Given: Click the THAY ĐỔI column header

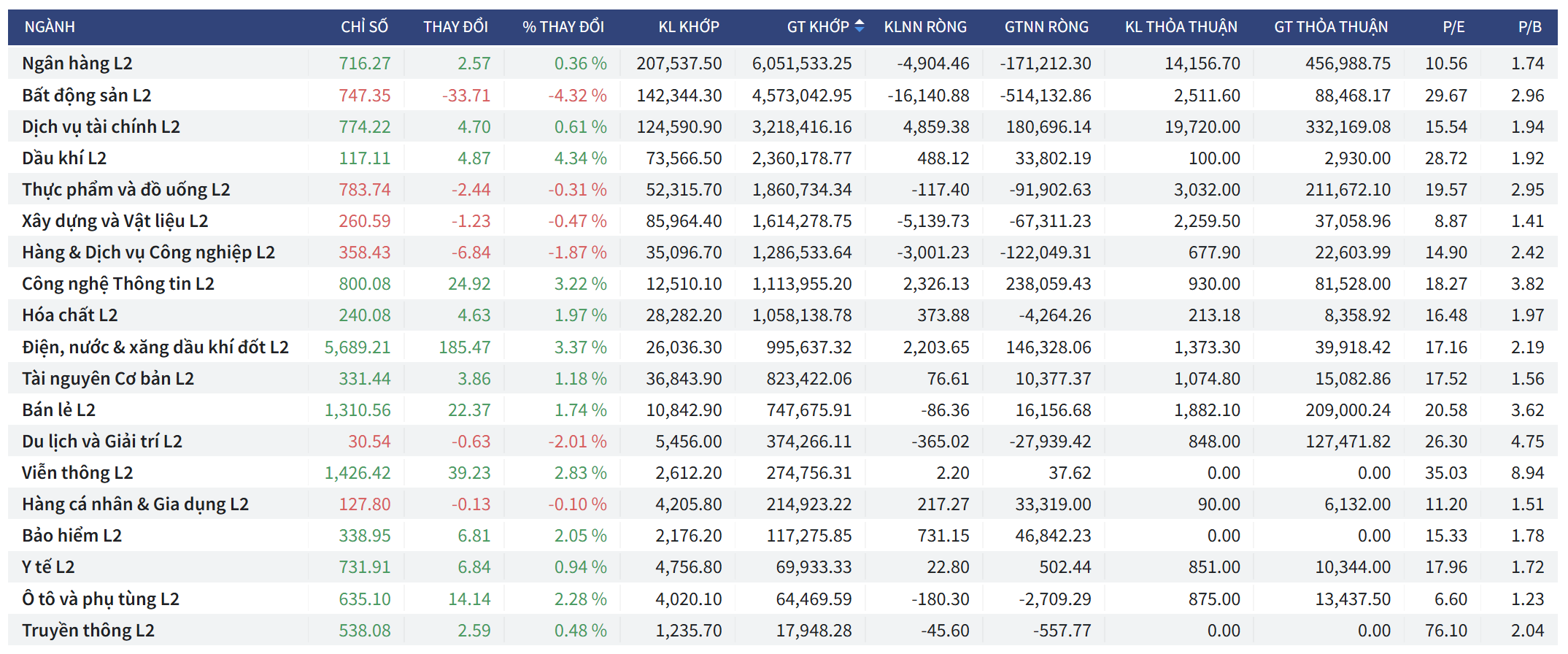Looking at the screenshot, I should [x=455, y=27].
